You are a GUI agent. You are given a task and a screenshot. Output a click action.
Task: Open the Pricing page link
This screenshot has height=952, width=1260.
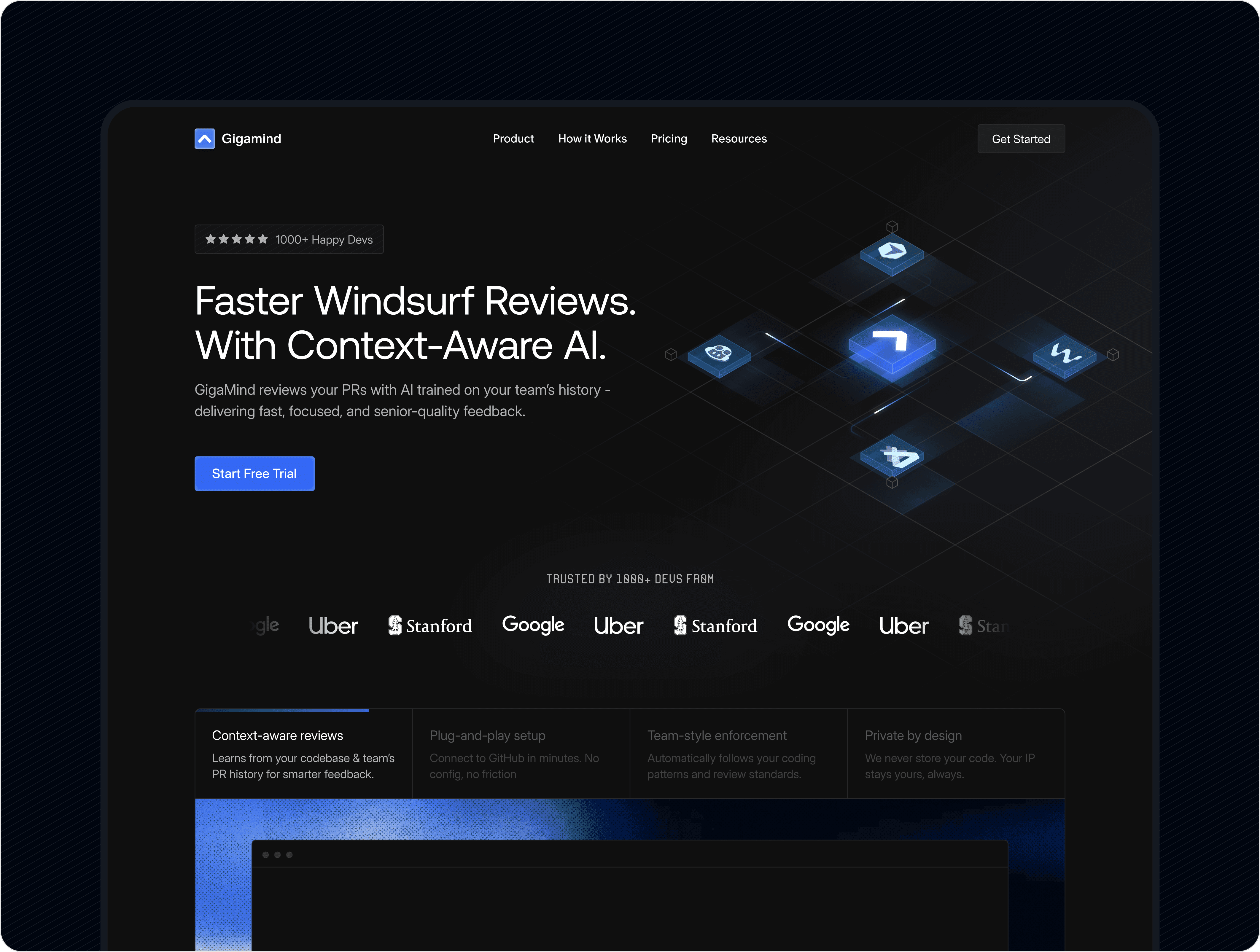click(669, 138)
